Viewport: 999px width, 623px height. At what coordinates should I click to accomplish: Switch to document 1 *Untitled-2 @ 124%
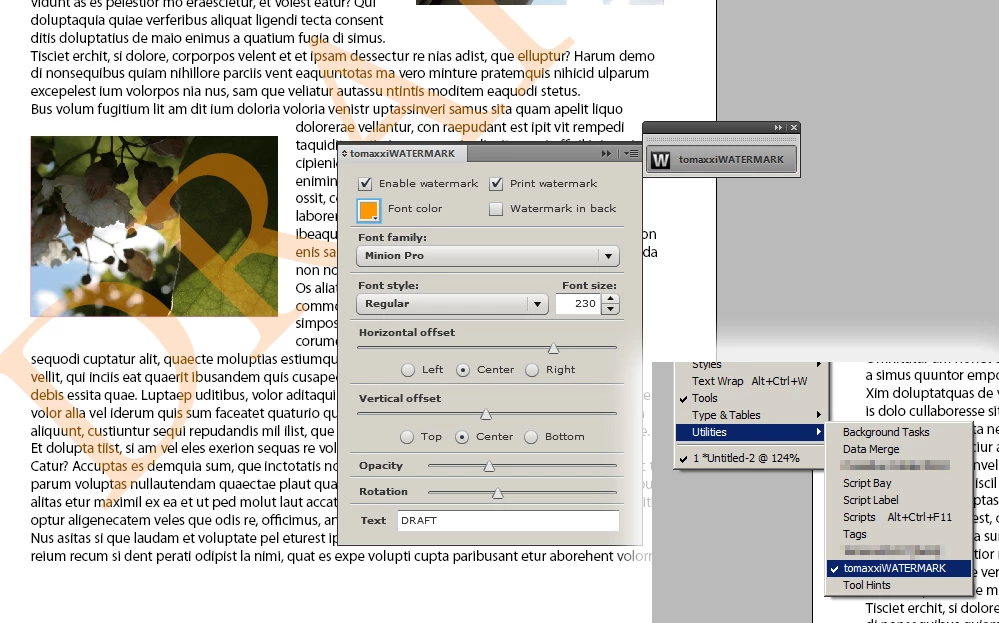(751, 458)
